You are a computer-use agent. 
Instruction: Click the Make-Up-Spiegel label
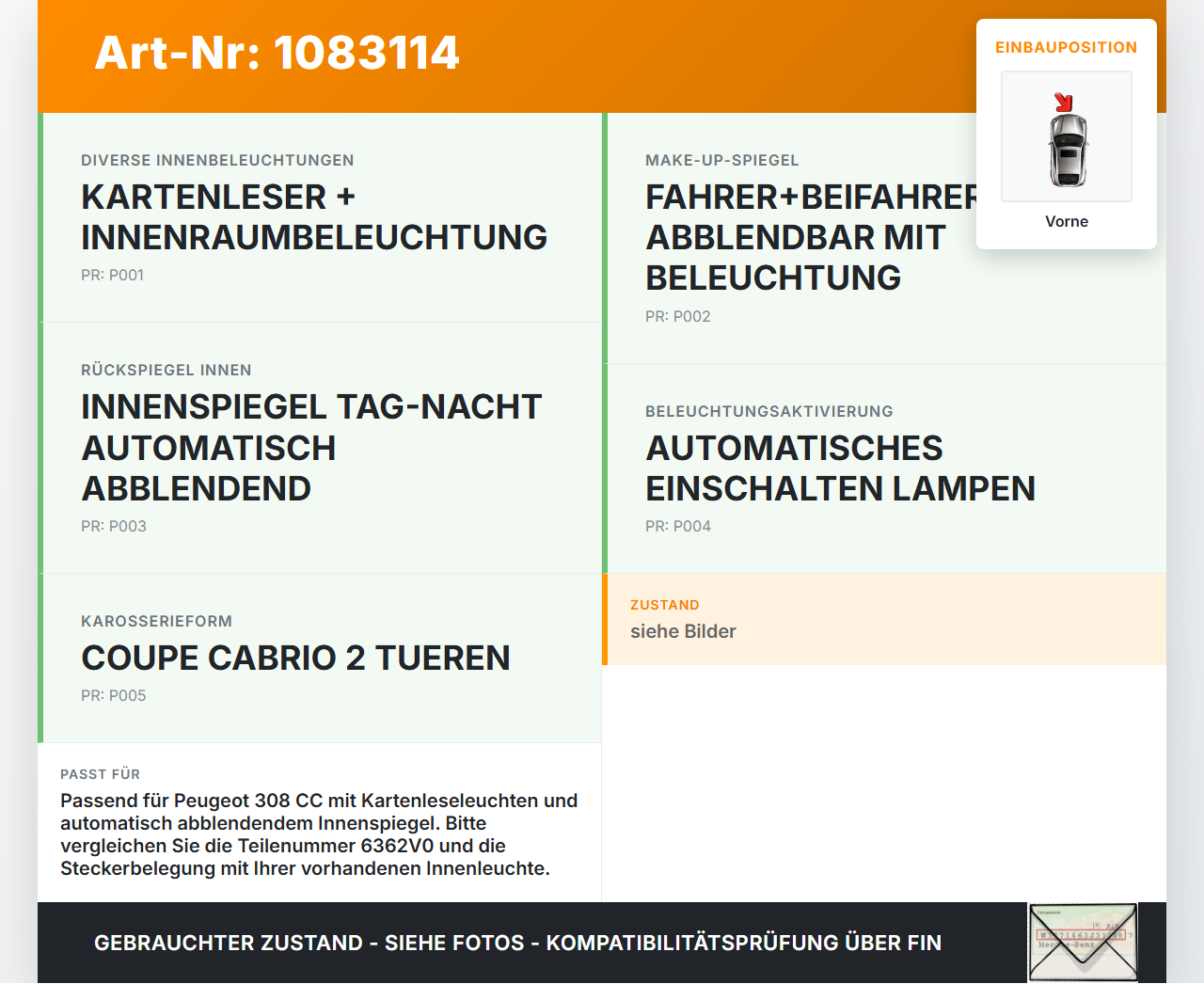(x=721, y=161)
